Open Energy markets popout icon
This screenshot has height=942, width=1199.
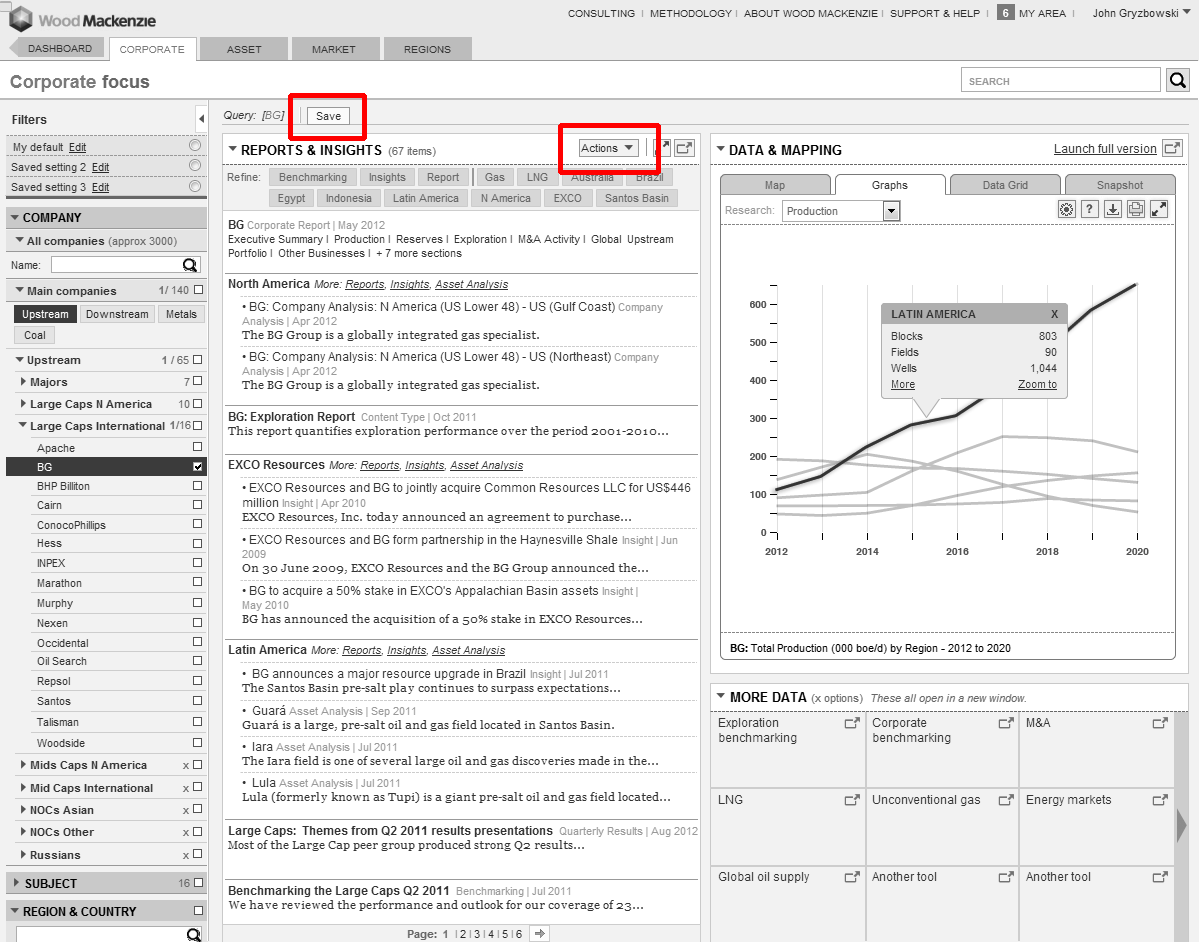1160,800
